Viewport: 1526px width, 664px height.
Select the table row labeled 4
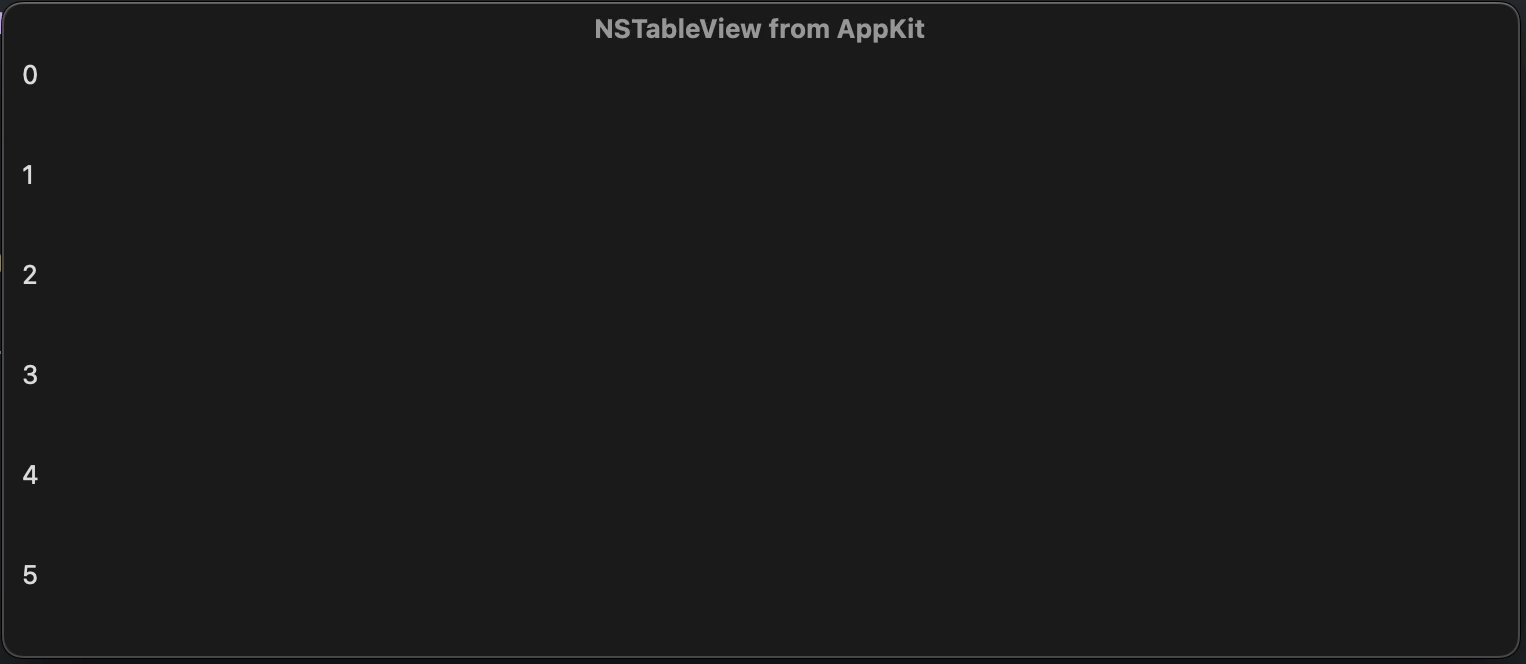point(762,475)
